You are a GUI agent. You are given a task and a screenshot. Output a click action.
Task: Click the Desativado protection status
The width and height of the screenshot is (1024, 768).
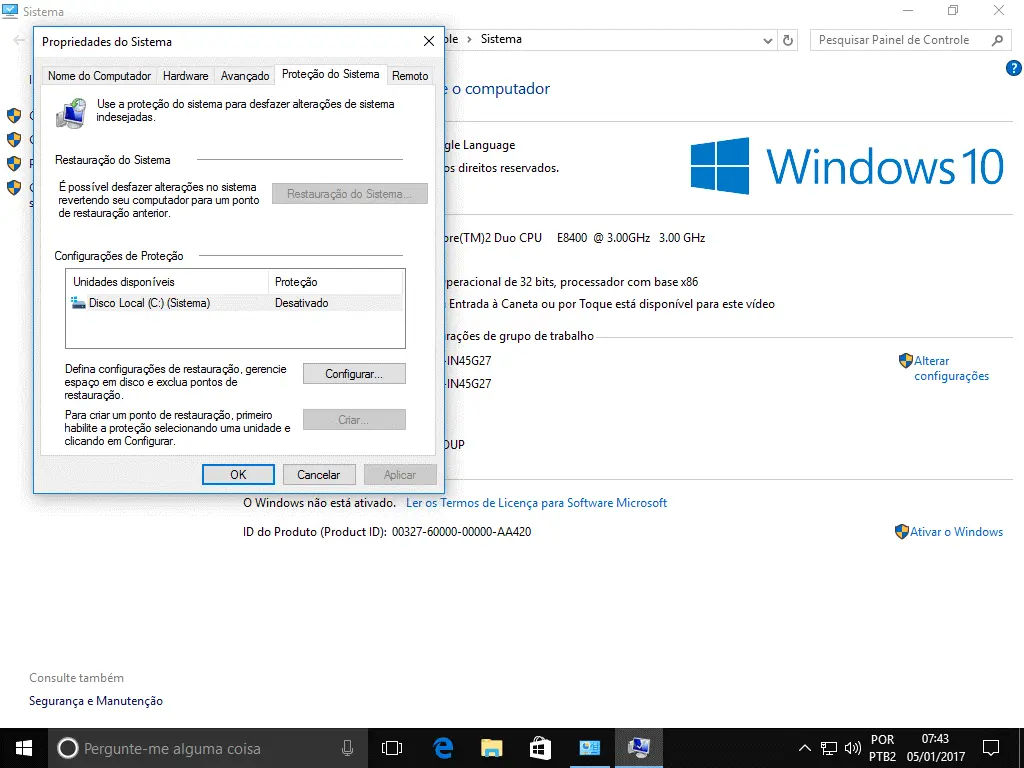point(302,303)
